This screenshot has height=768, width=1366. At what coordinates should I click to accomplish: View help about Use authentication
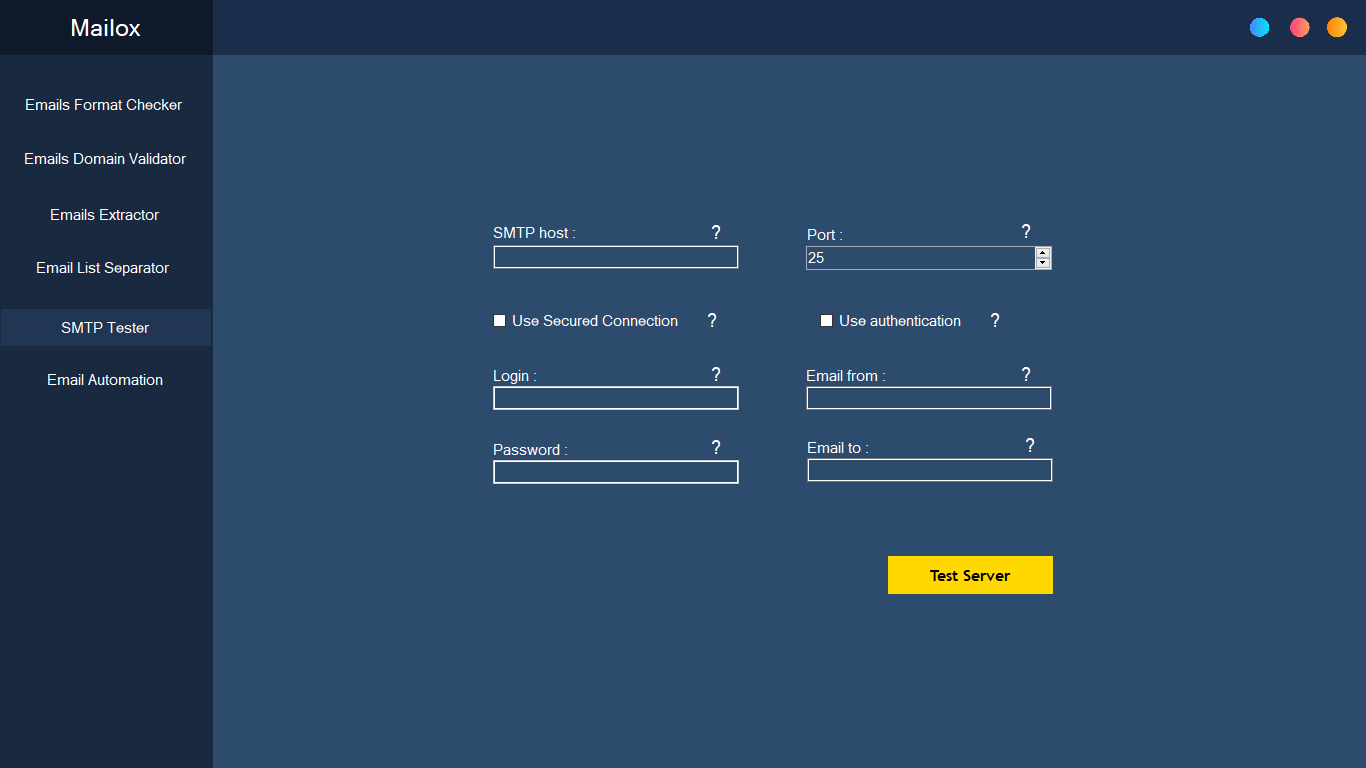[x=994, y=320]
